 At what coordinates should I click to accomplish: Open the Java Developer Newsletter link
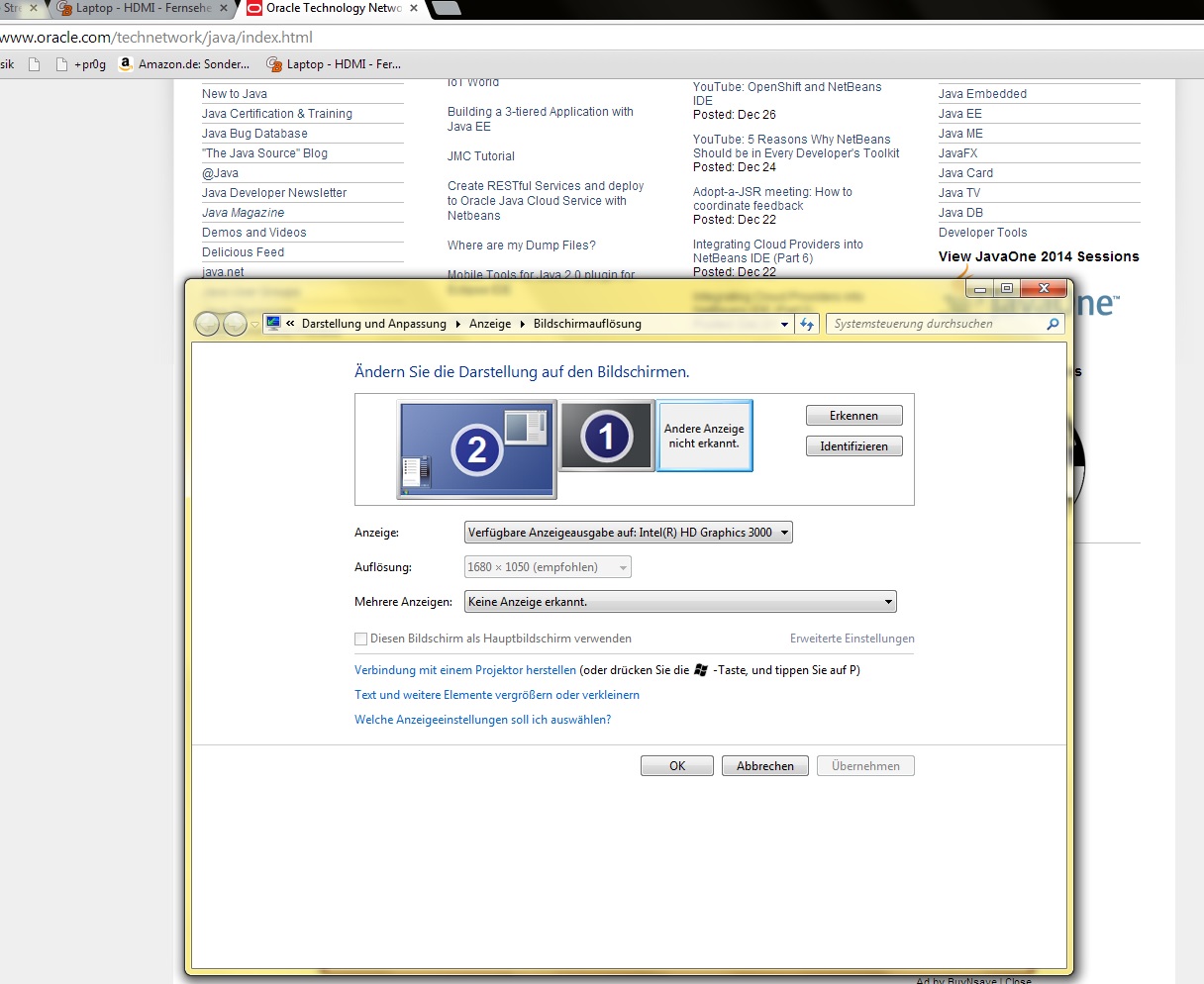[274, 193]
